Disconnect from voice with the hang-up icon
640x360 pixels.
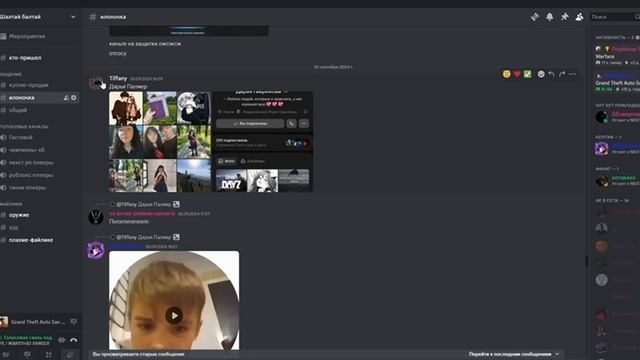coord(74,340)
